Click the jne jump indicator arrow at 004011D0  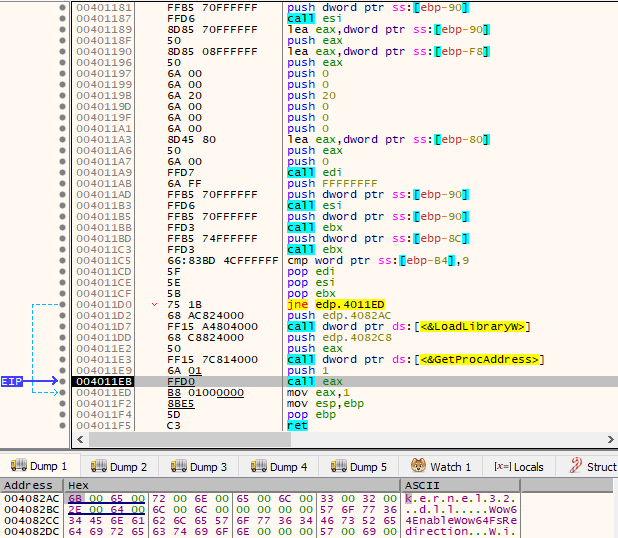[x=154, y=304]
